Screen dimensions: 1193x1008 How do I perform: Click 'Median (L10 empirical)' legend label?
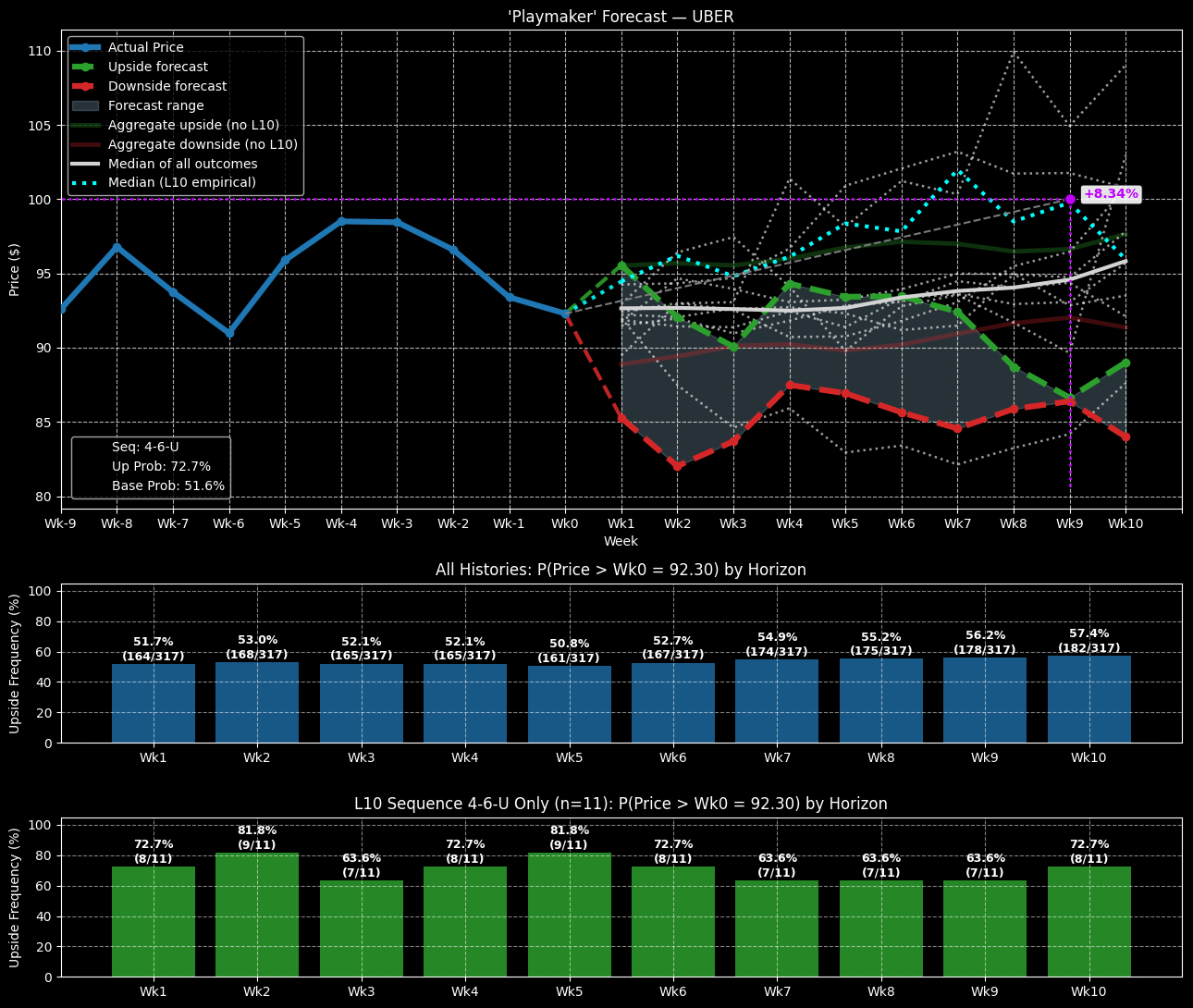pos(182,183)
